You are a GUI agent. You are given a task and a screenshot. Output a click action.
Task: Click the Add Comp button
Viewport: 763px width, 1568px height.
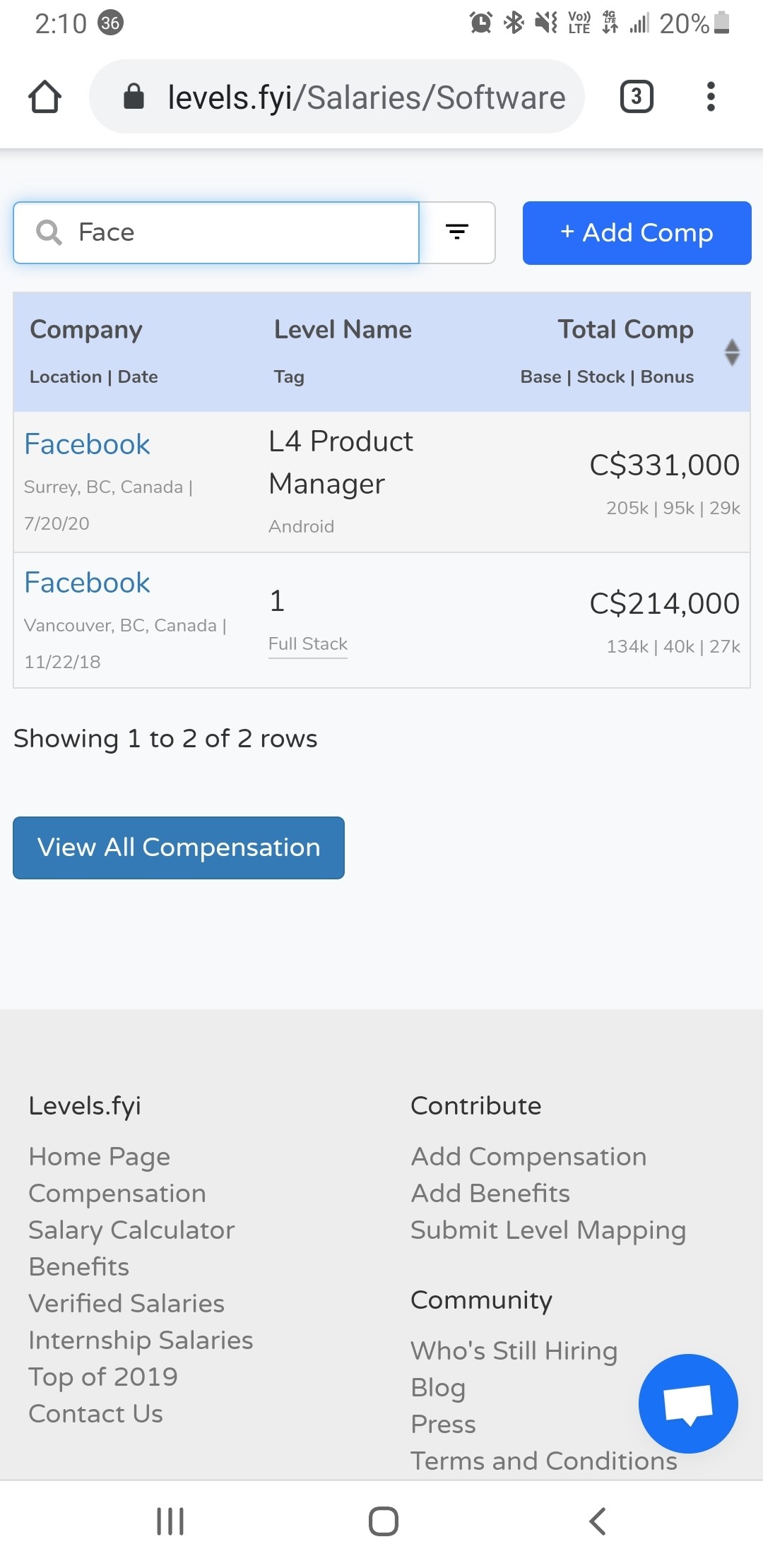click(637, 232)
